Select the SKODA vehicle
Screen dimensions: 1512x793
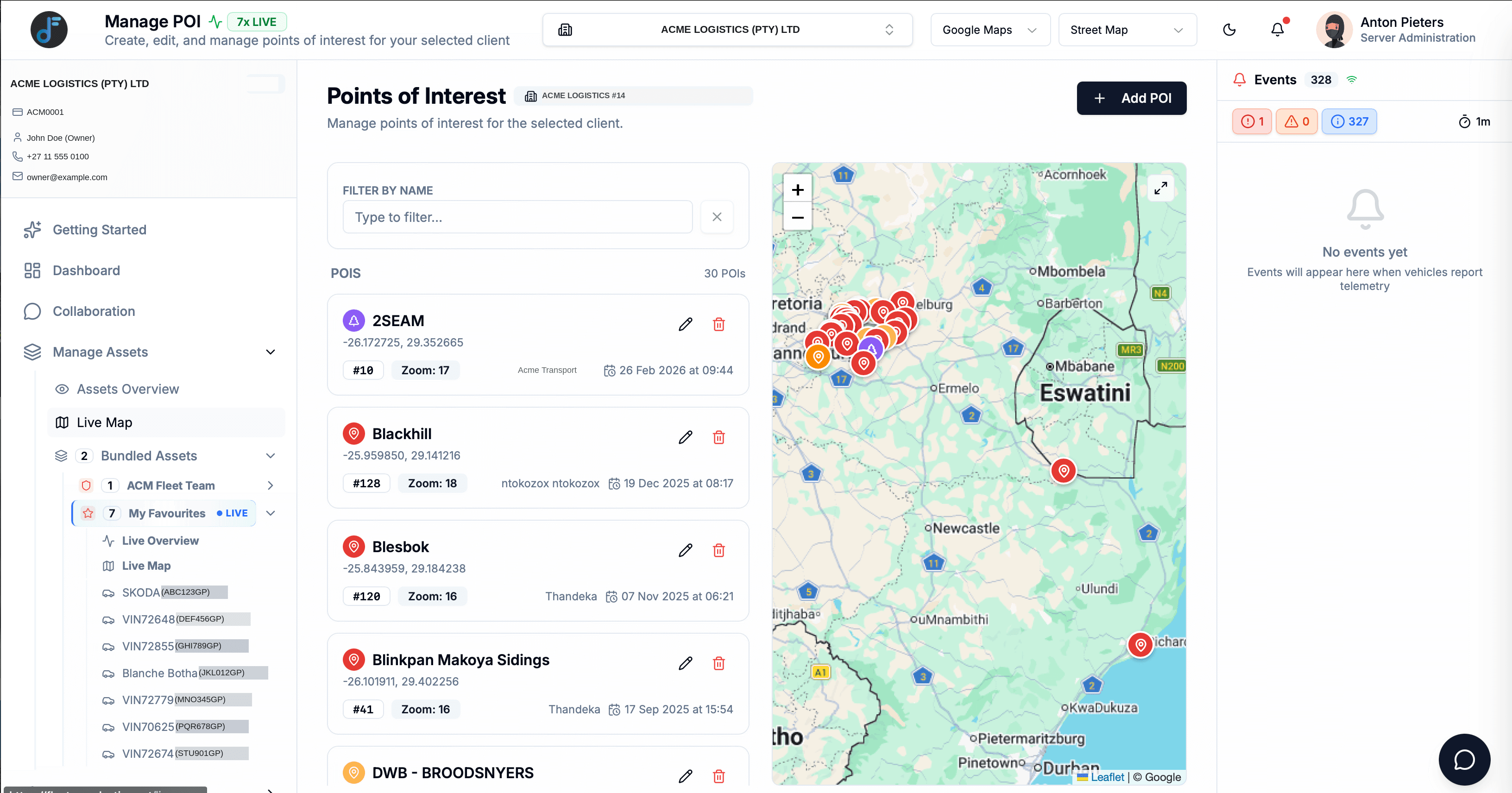[x=165, y=592]
